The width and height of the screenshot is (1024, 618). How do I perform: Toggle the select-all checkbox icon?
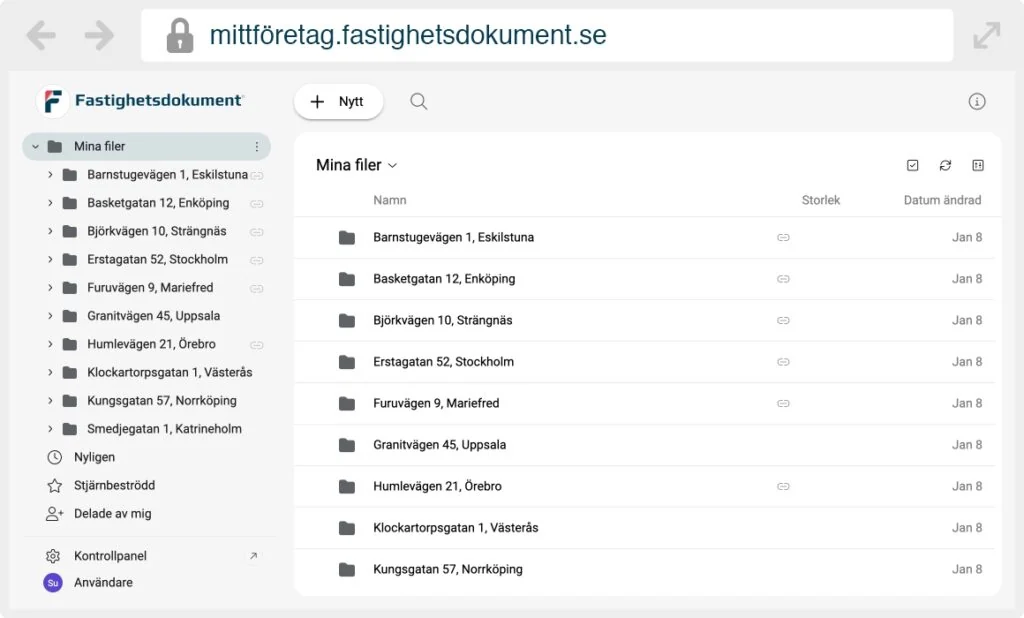point(912,165)
